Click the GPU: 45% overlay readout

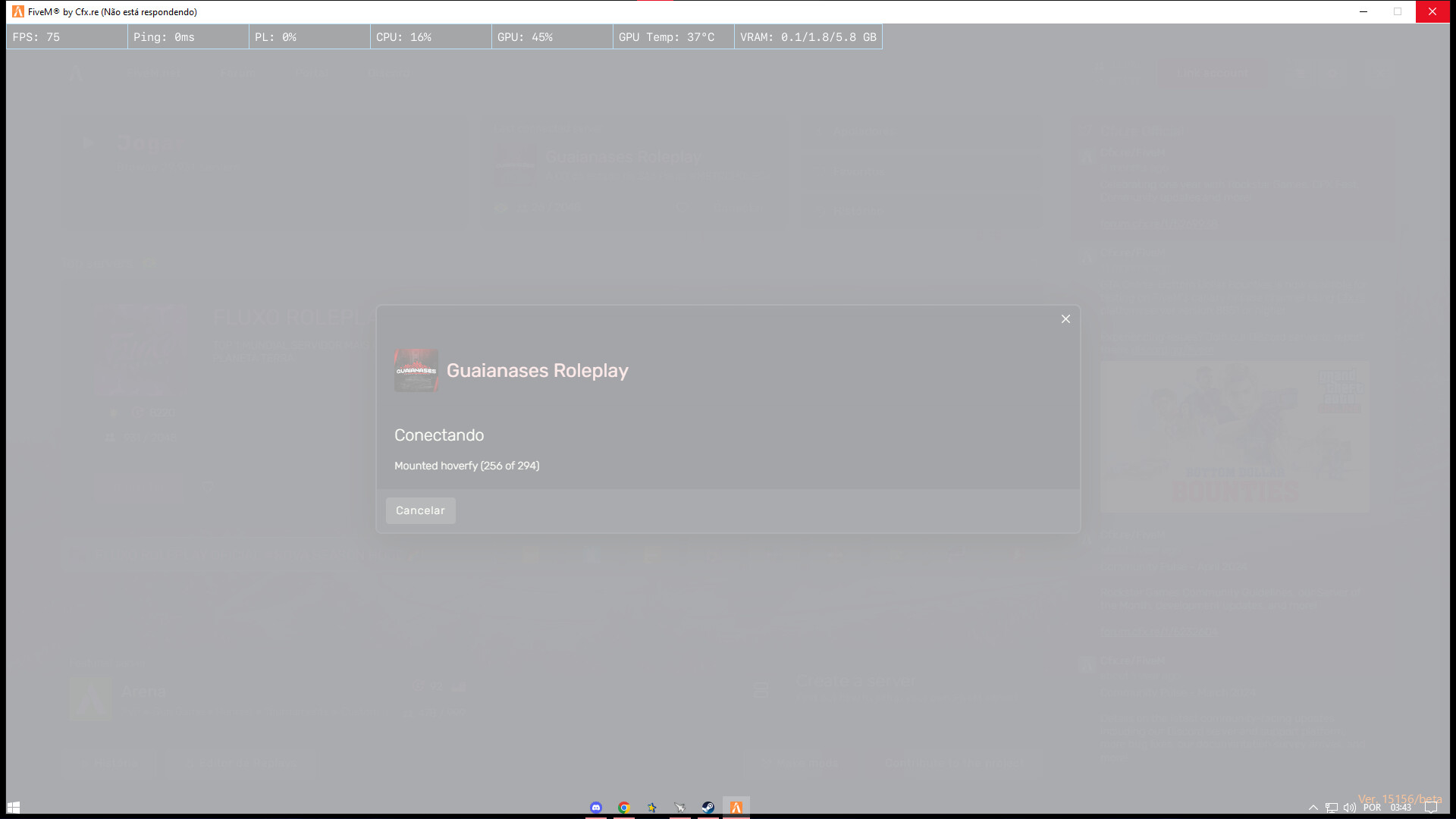(552, 36)
